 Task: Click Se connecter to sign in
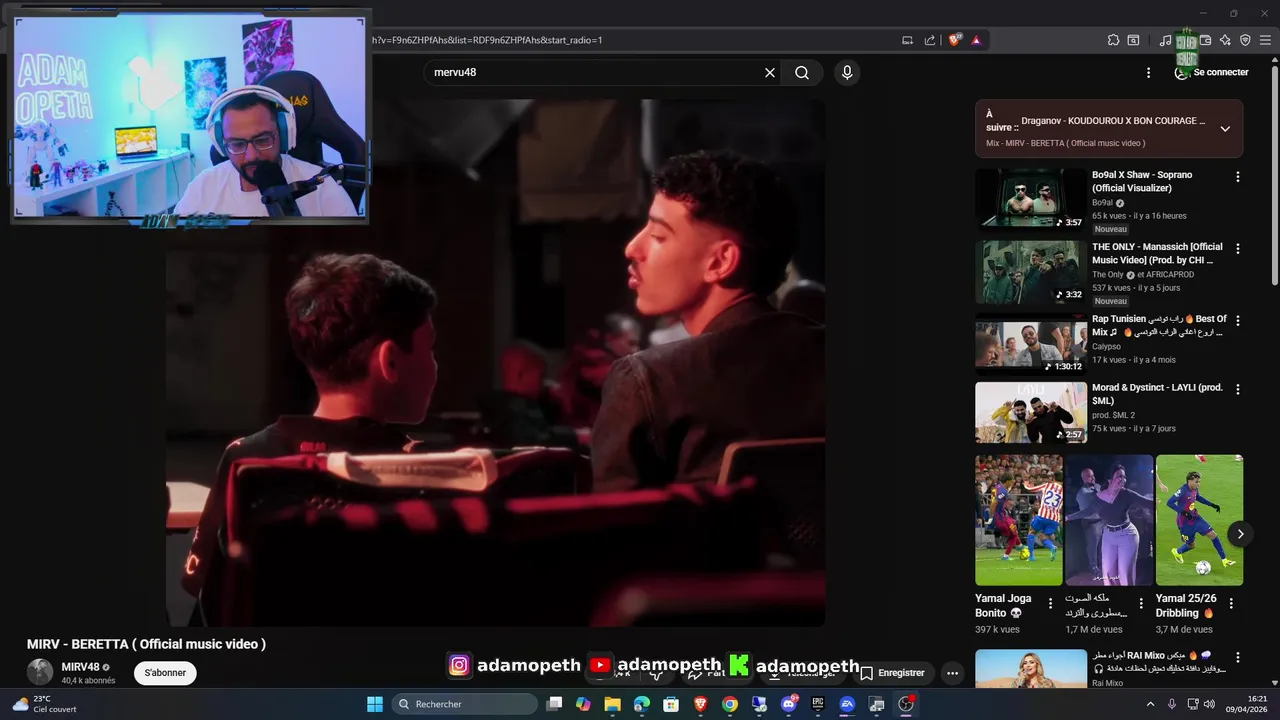tap(1211, 72)
